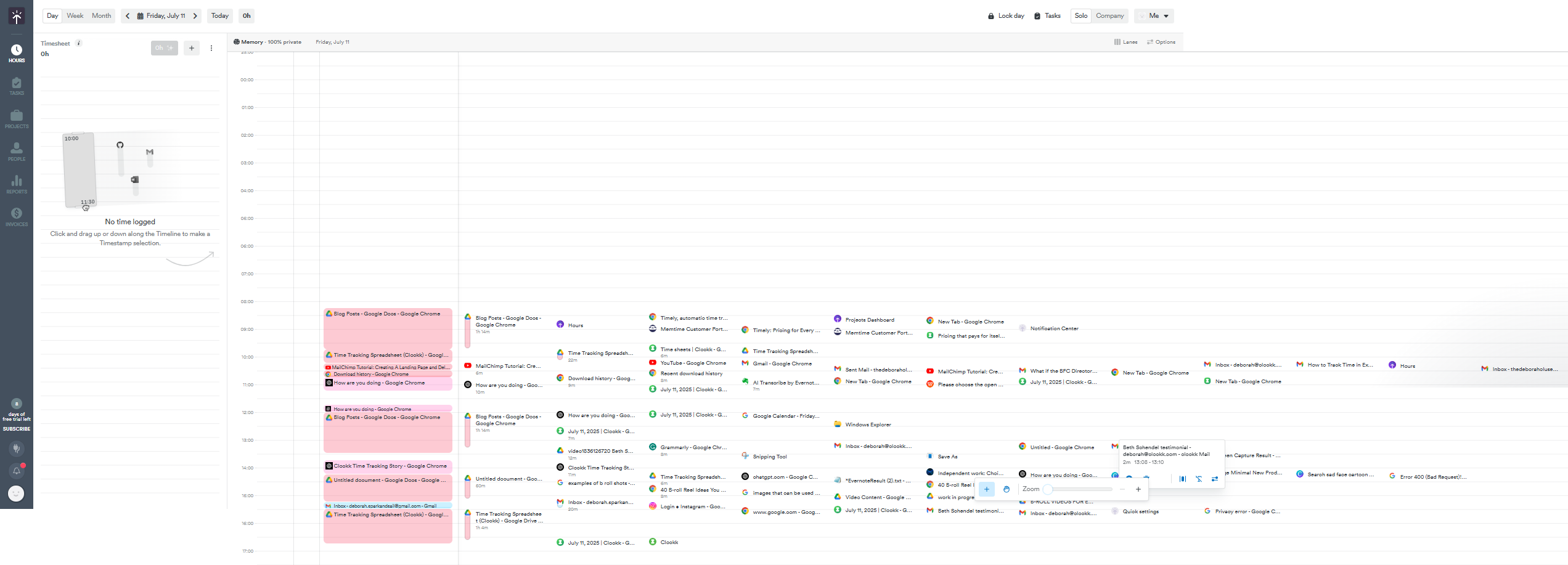Click the Lanes columns icon
The width and height of the screenshot is (1568, 565).
click(1117, 42)
